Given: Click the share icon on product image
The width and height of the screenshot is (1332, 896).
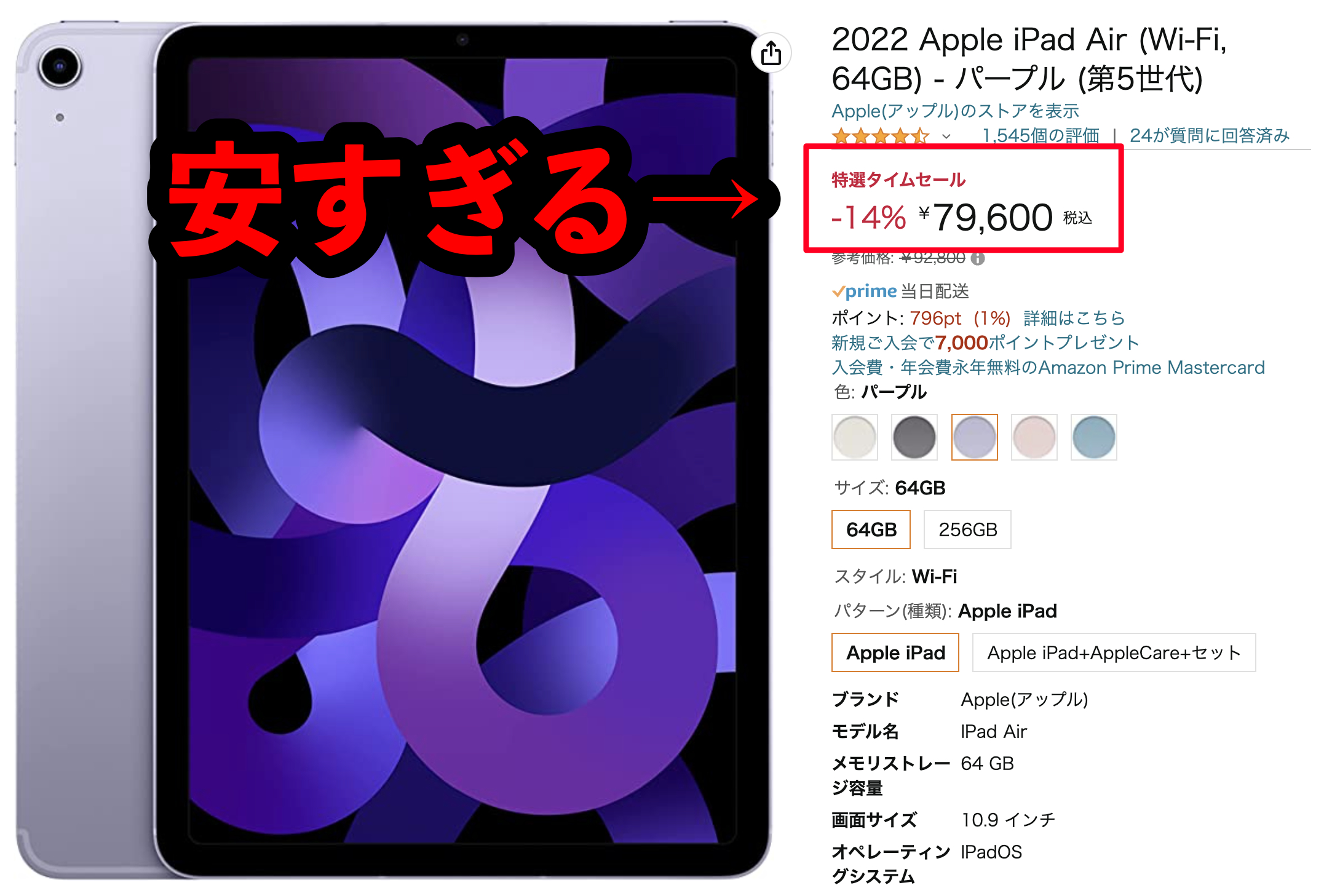Looking at the screenshot, I should 771,53.
